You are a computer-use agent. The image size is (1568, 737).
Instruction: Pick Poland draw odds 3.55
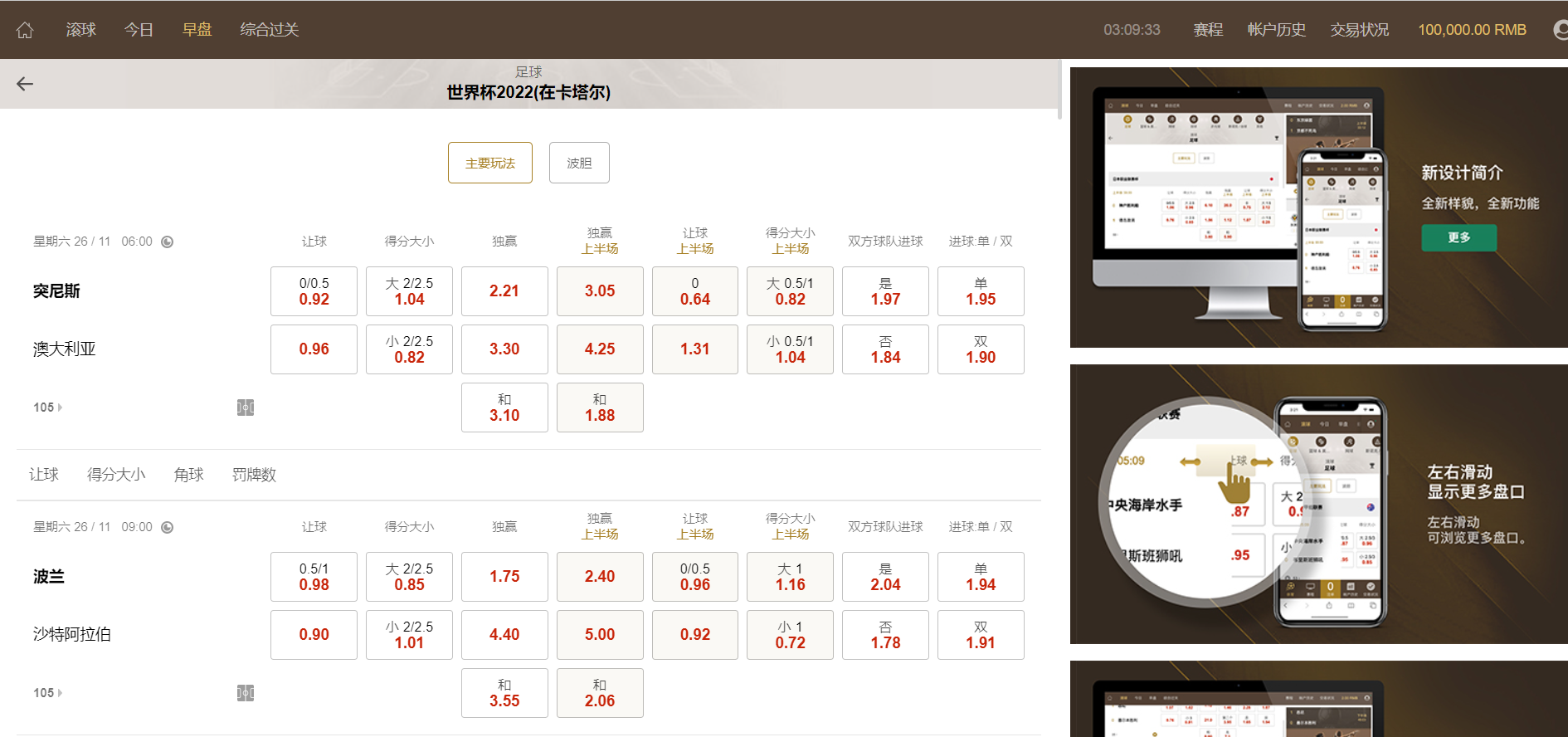point(504,693)
